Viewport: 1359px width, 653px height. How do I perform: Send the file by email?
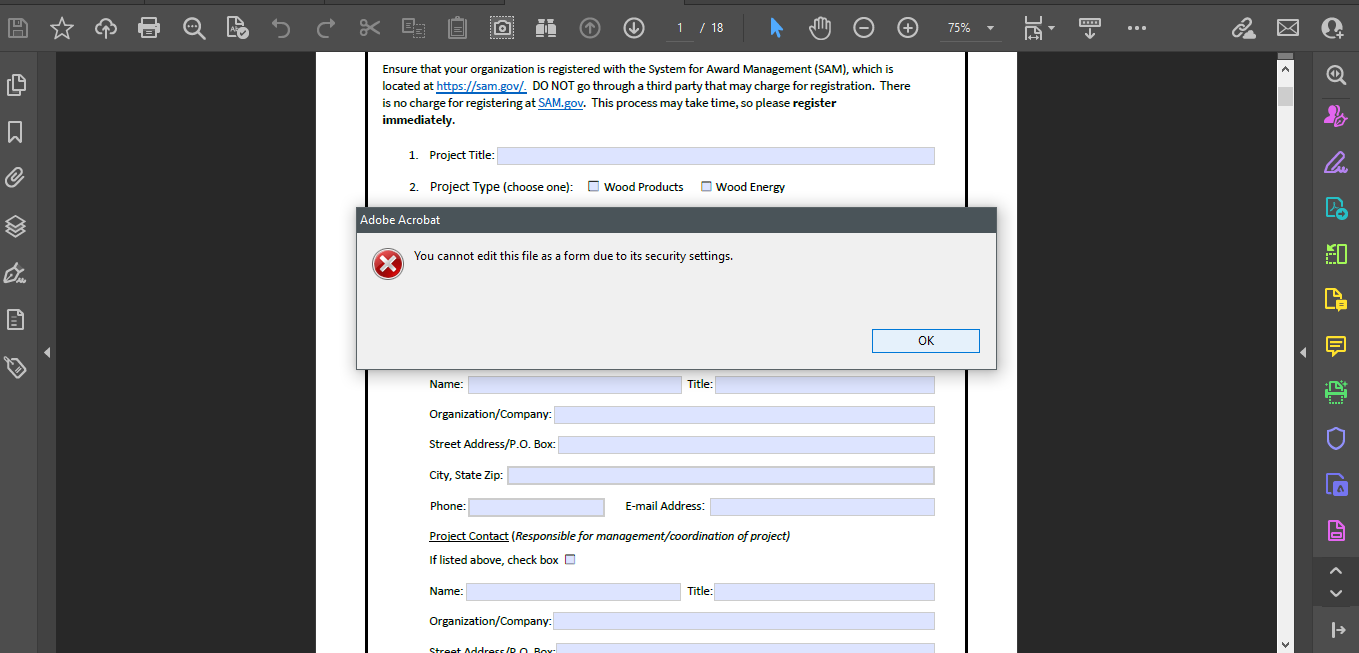click(x=1288, y=28)
